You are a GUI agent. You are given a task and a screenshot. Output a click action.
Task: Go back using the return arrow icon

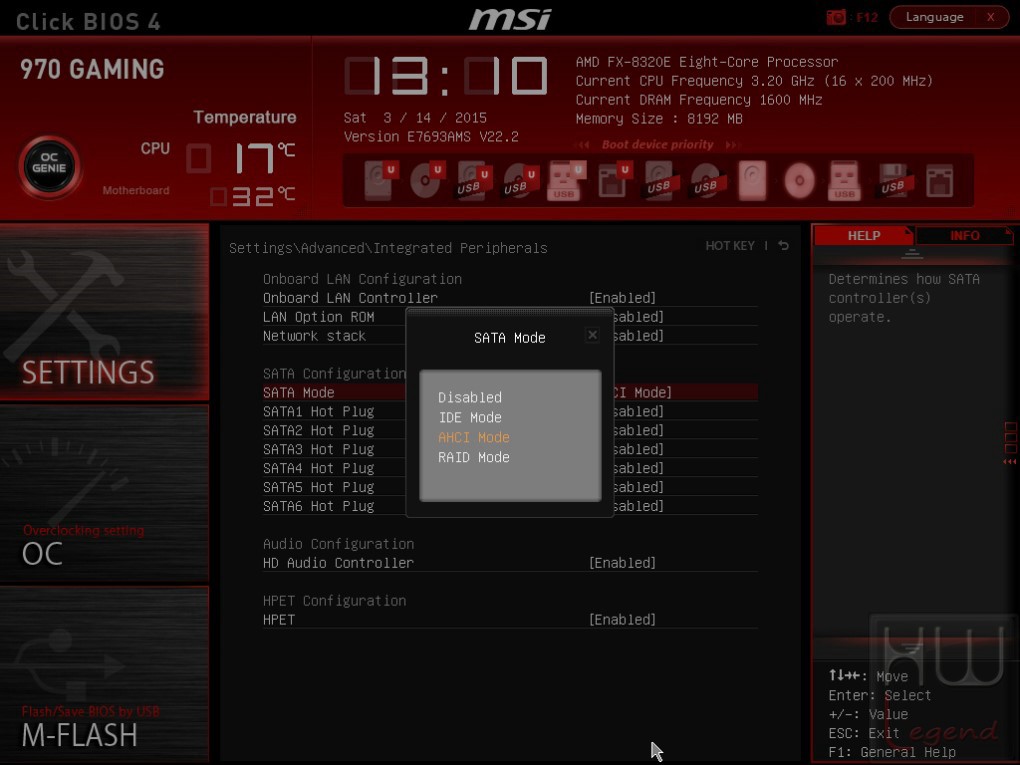coord(784,245)
